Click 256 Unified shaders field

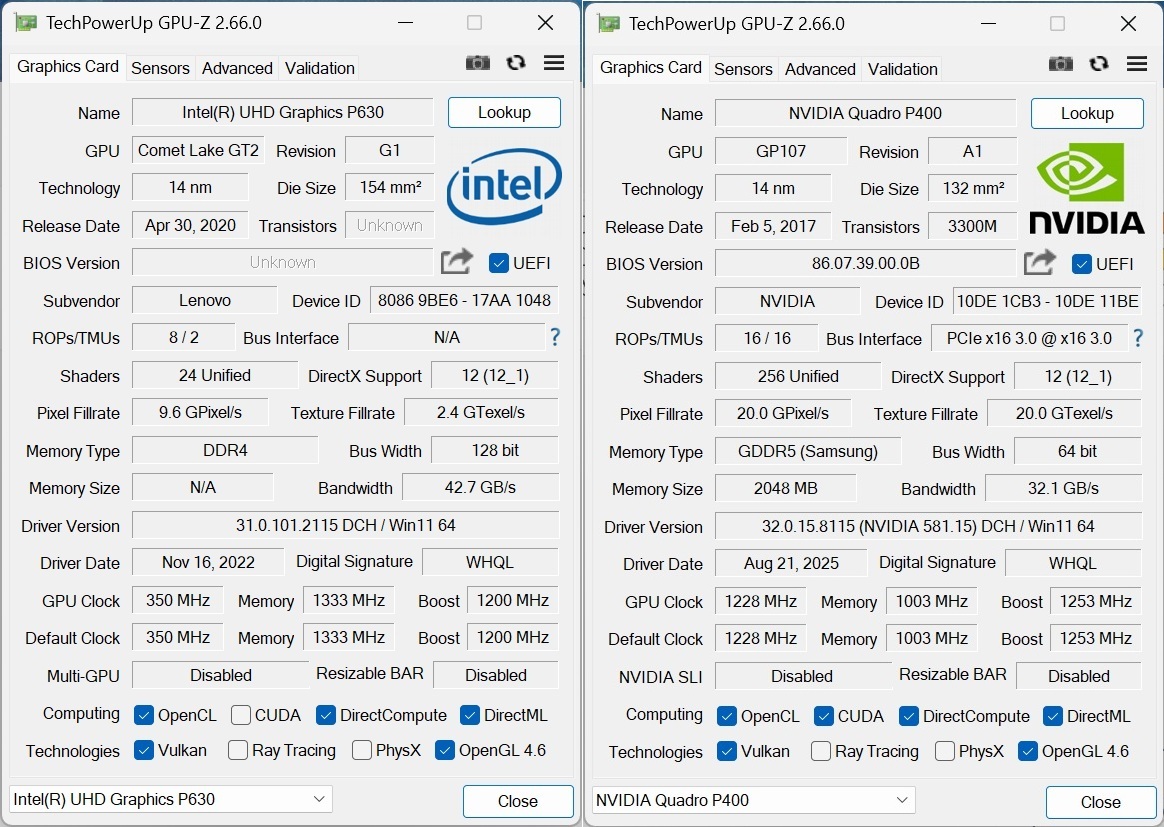tap(798, 376)
